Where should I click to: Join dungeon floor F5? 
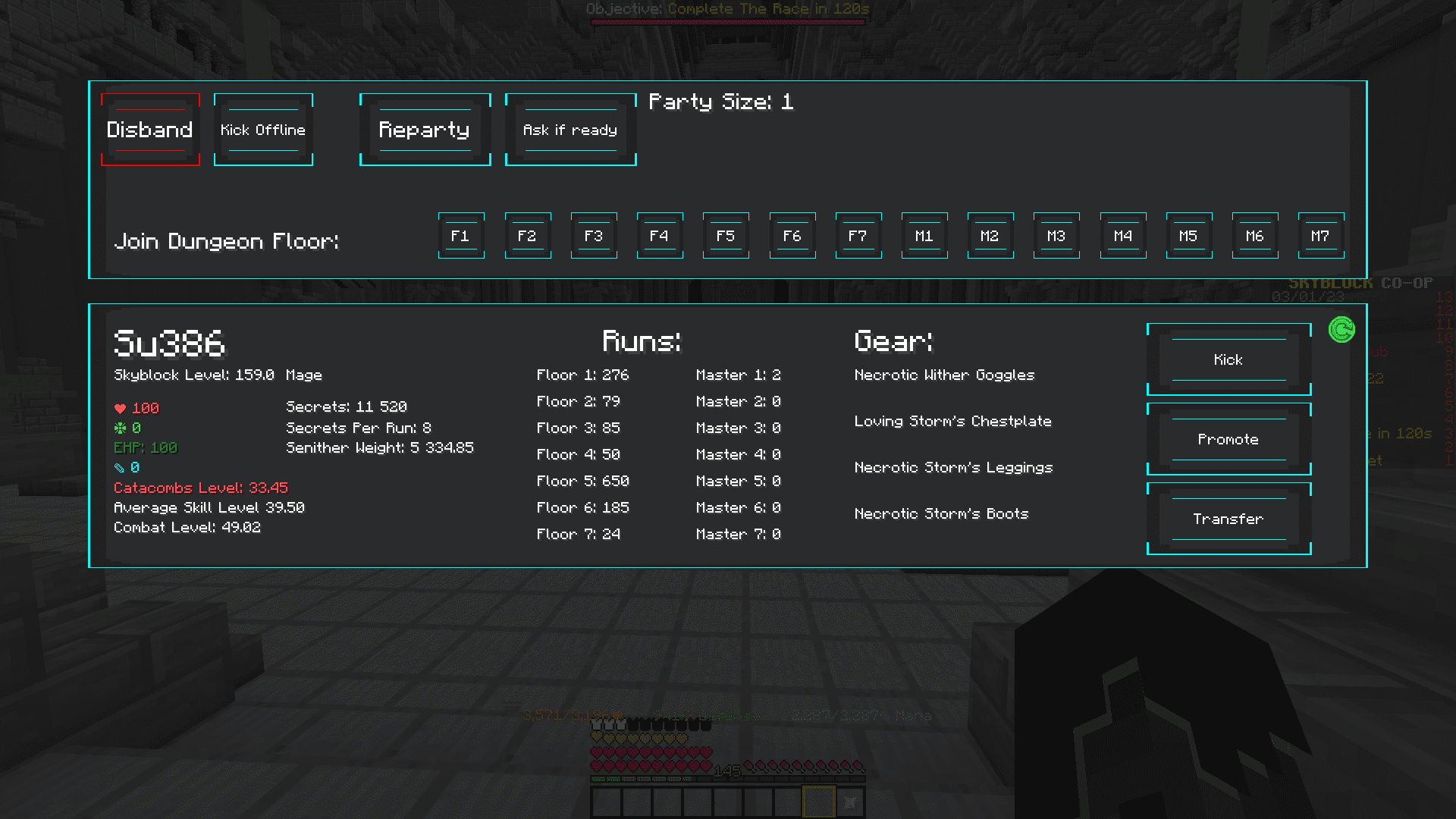(x=726, y=236)
